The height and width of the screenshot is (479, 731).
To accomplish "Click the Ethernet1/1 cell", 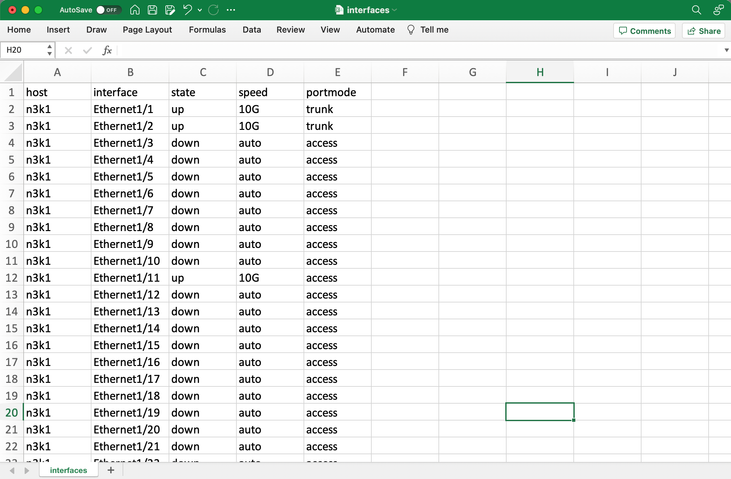I will pyautogui.click(x=130, y=109).
